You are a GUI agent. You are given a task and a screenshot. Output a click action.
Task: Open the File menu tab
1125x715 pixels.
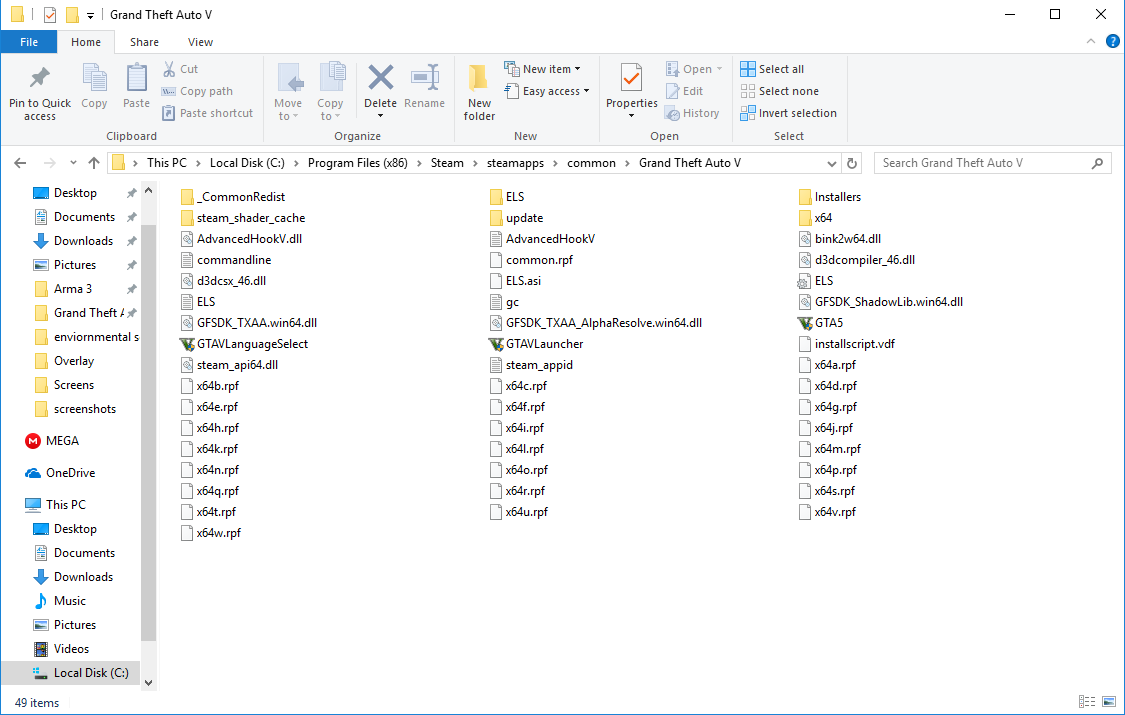tap(29, 42)
